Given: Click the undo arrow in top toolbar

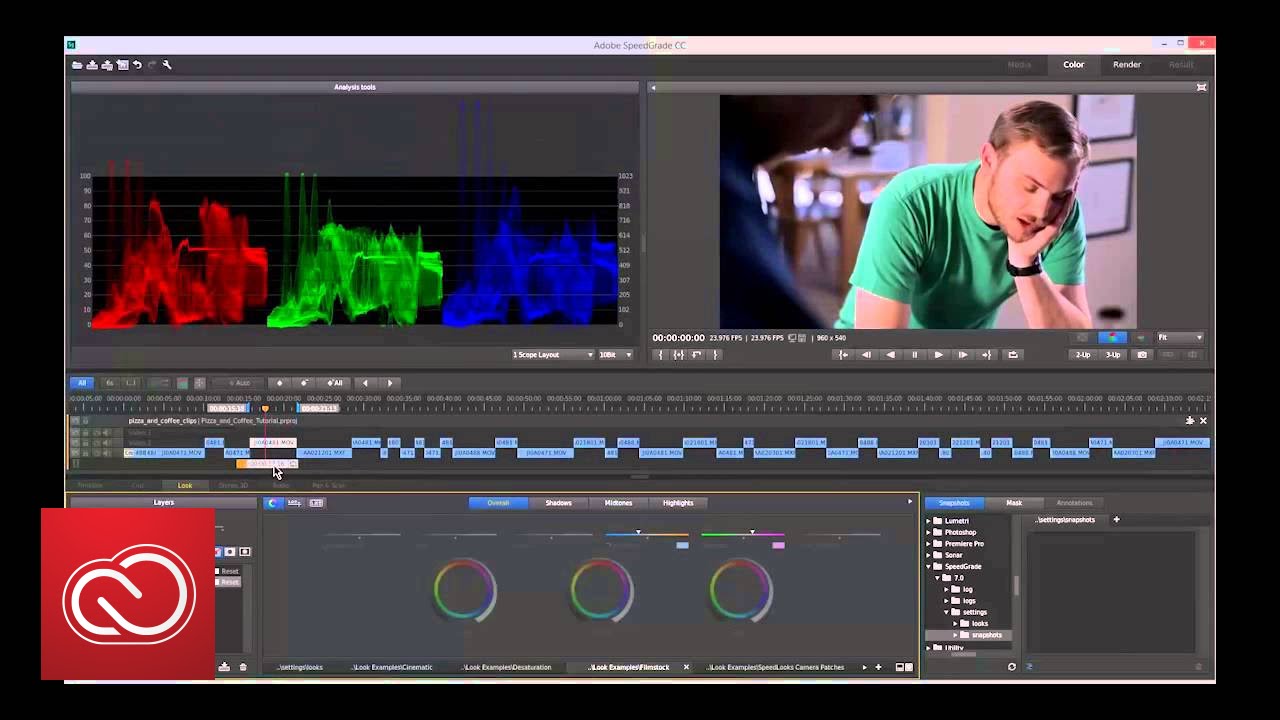Looking at the screenshot, I should pyautogui.click(x=137, y=65).
